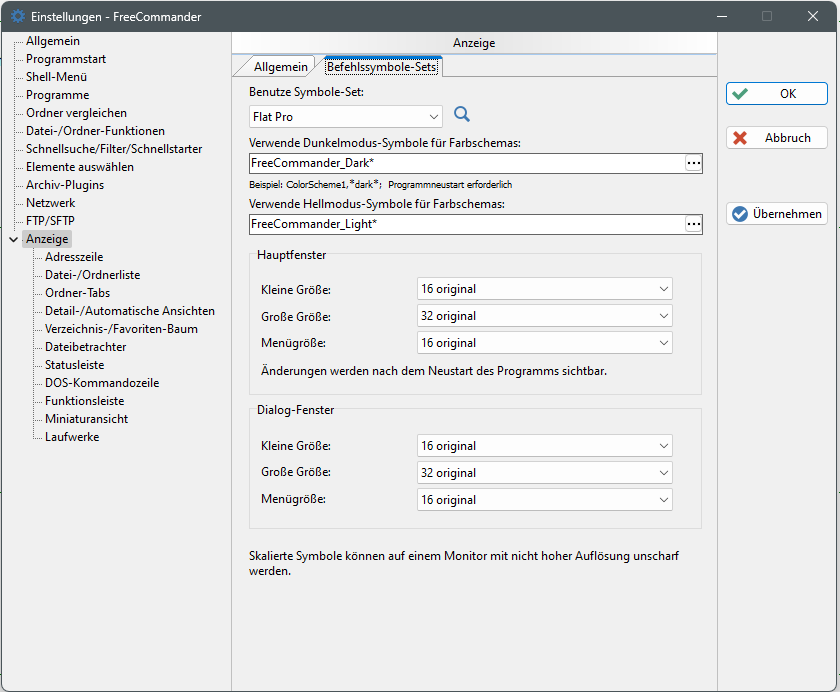
Task: Select Dateibetrachter in the tree
Action: pos(85,347)
